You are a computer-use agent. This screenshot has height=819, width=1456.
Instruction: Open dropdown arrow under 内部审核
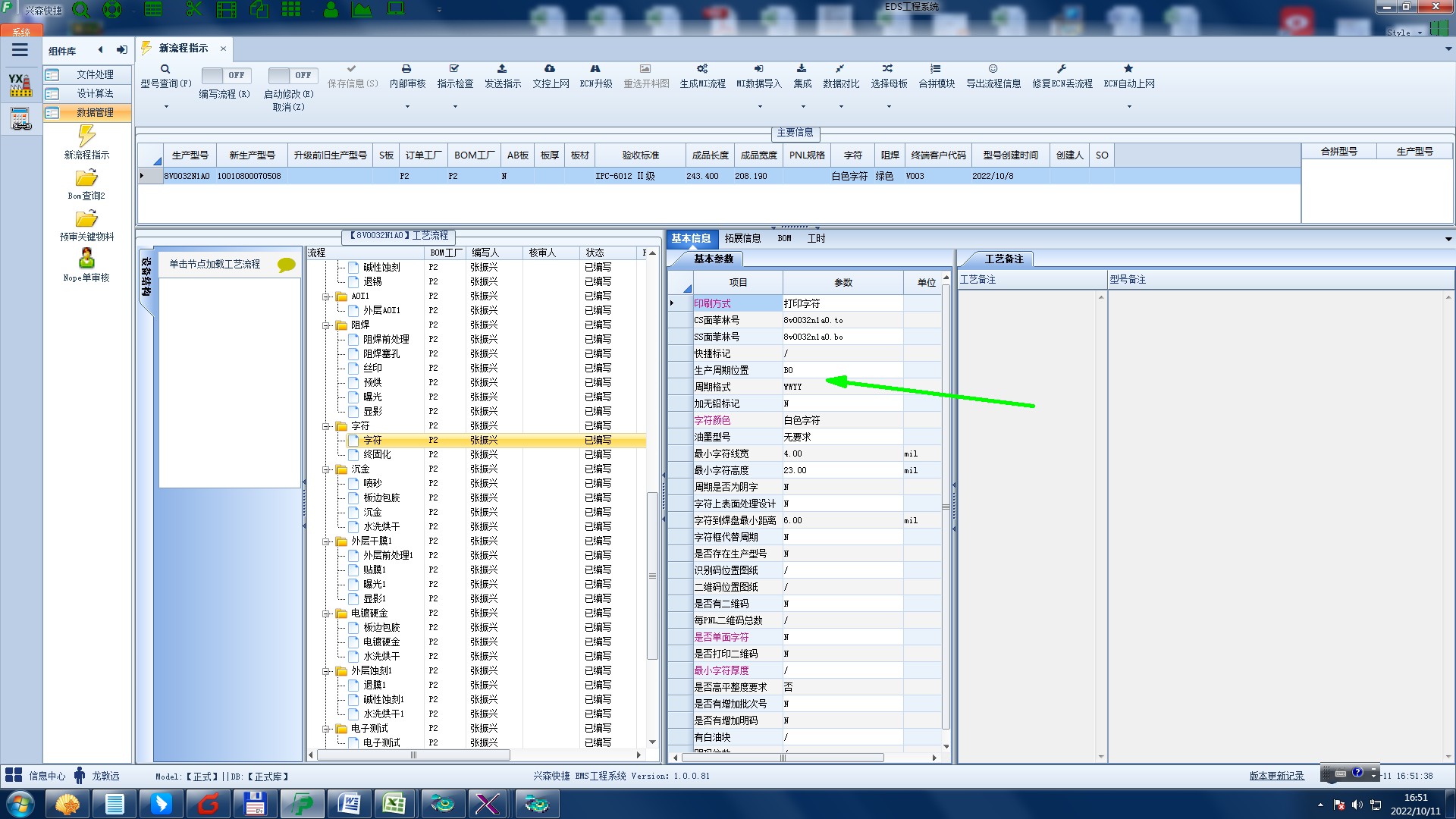pos(407,107)
